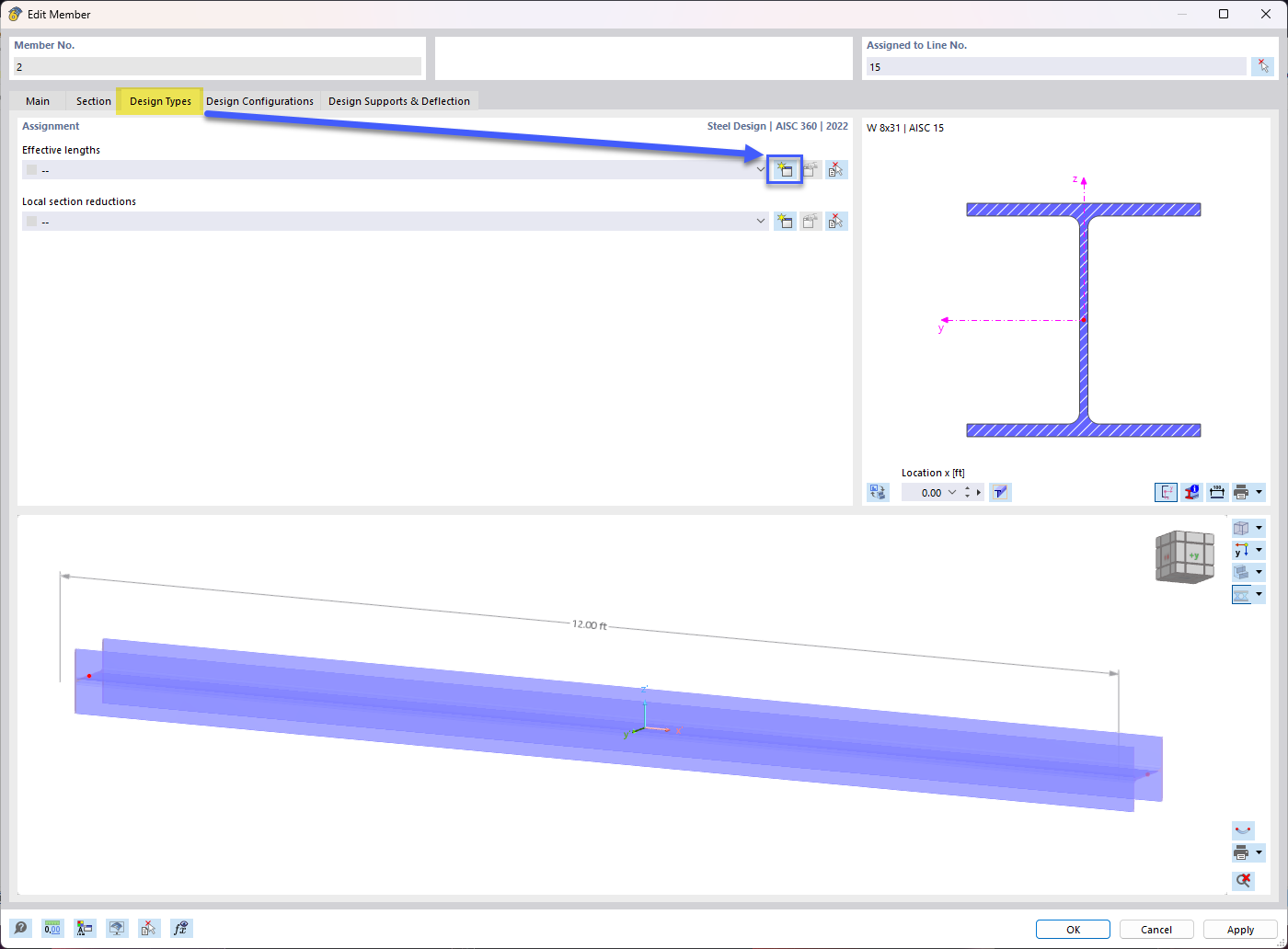Click the Member No. field
1288x949 pixels.
pos(217,66)
